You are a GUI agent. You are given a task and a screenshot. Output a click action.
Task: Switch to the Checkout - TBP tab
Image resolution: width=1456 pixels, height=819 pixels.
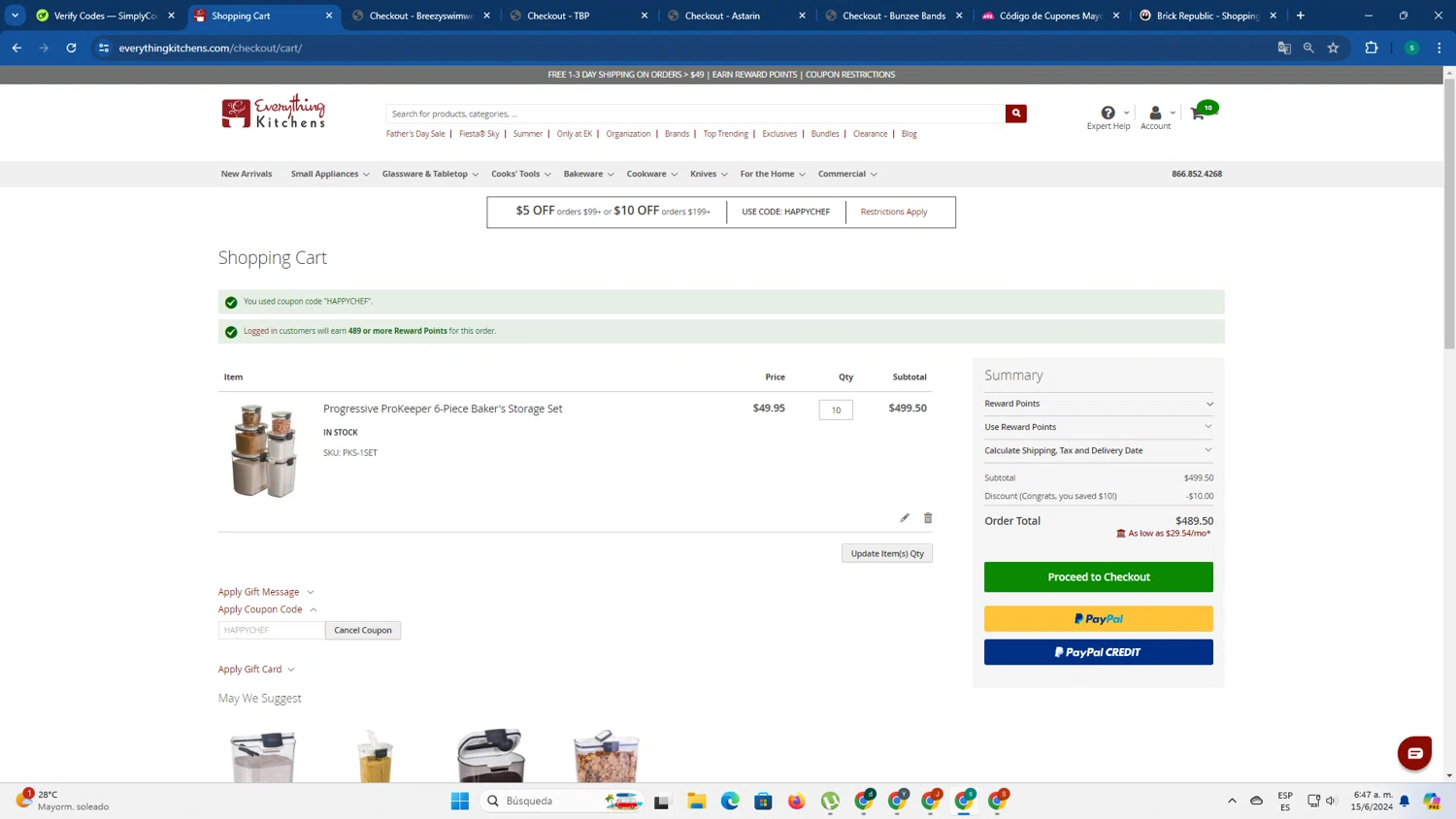click(579, 16)
